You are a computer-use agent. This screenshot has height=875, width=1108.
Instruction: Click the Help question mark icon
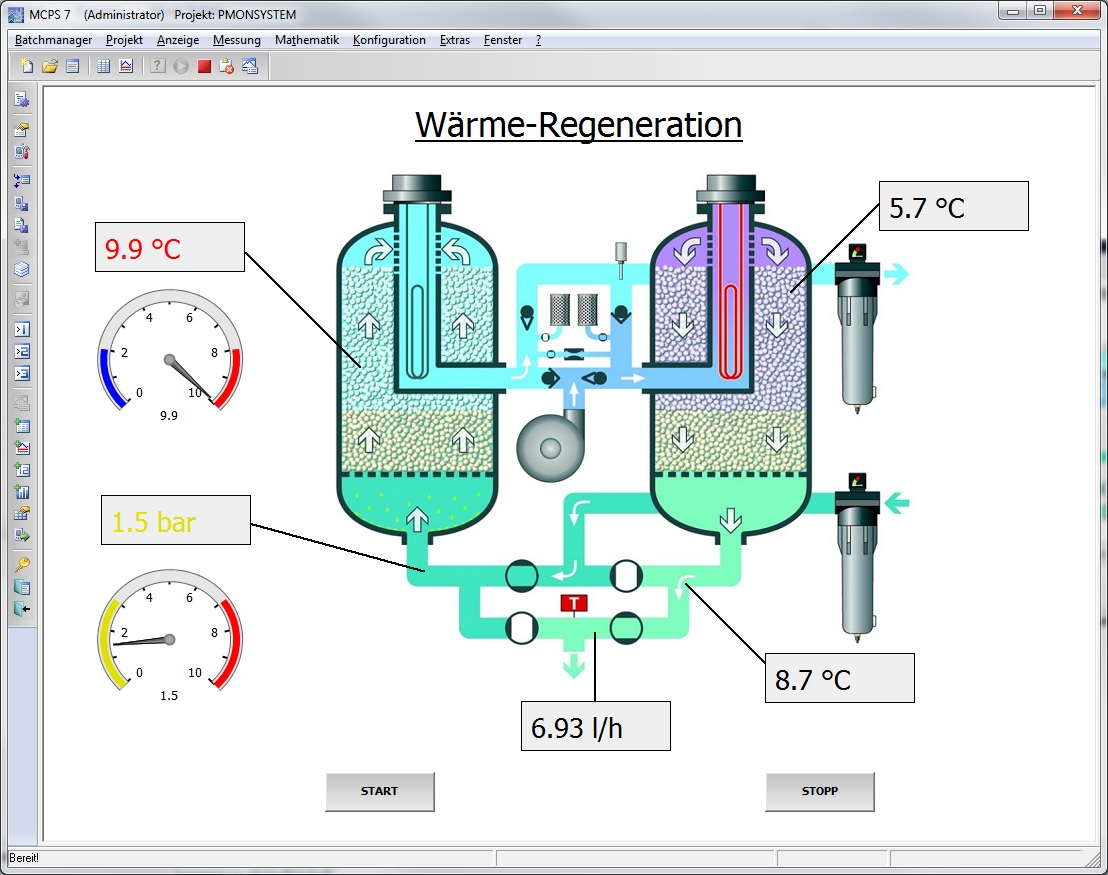pyautogui.click(x=157, y=66)
